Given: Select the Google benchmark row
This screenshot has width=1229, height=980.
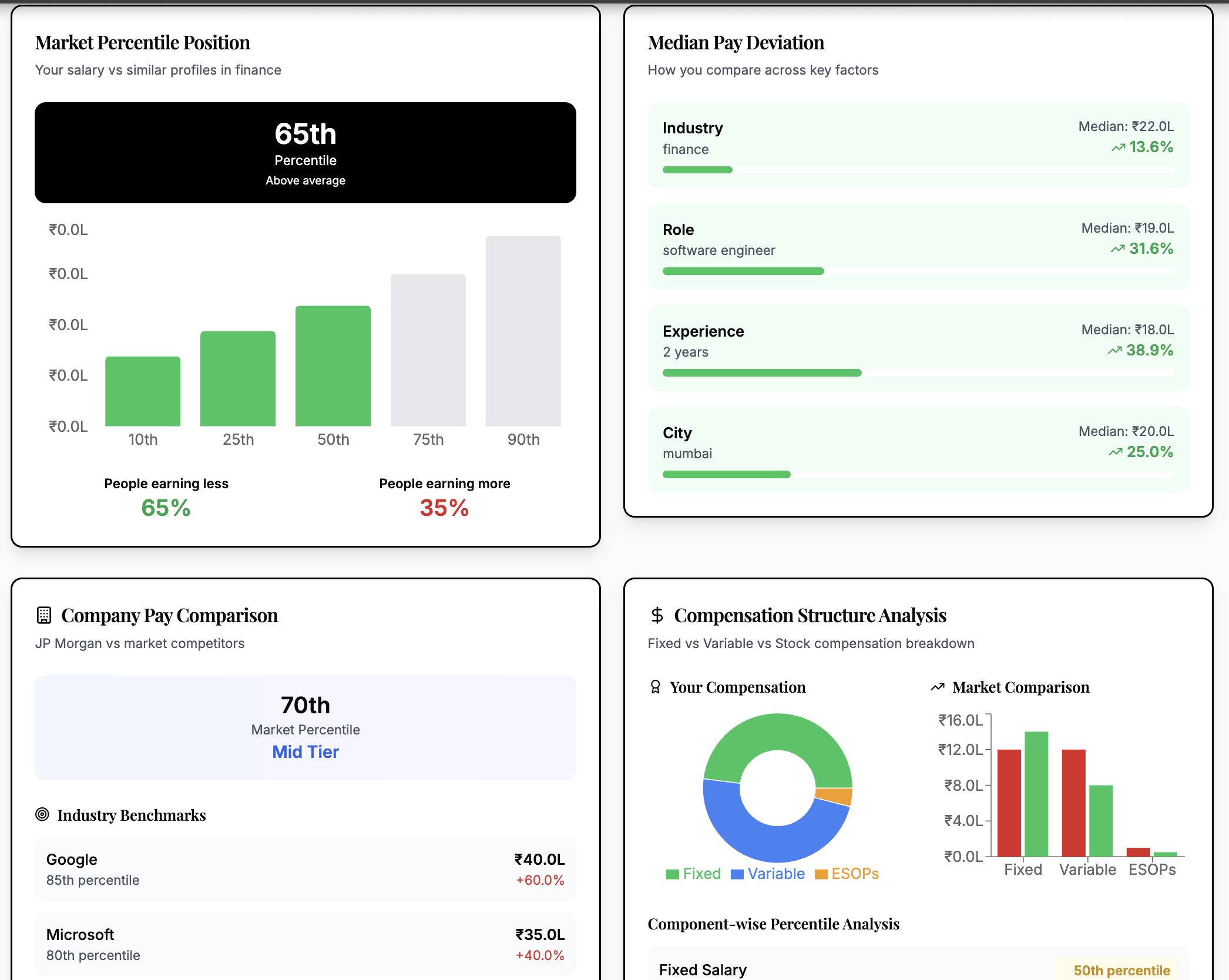Looking at the screenshot, I should [305, 869].
